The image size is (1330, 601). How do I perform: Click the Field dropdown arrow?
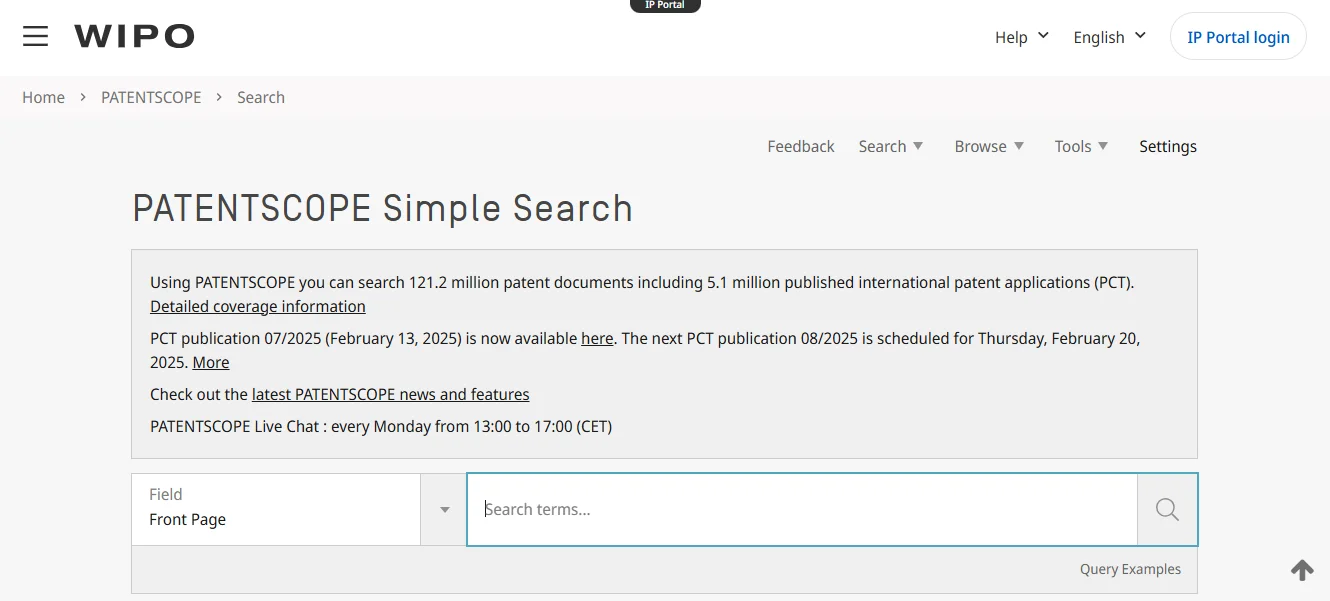(444, 510)
